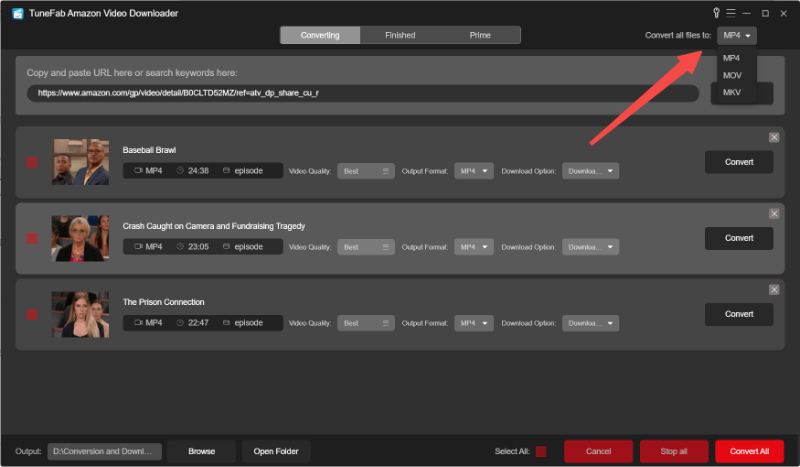Viewport: 800px width, 467px height.
Task: Open Crash Caught Output Format dropdown
Action: tap(474, 247)
